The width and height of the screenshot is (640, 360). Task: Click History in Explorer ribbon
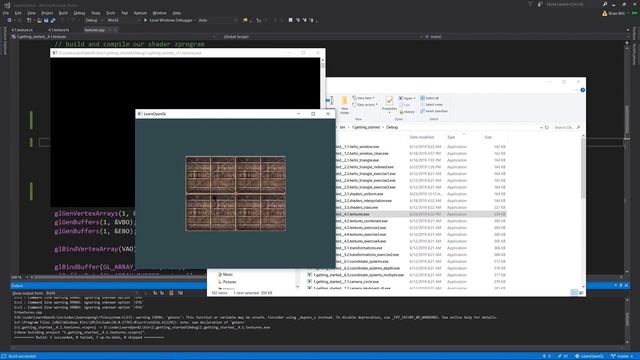click(407, 111)
